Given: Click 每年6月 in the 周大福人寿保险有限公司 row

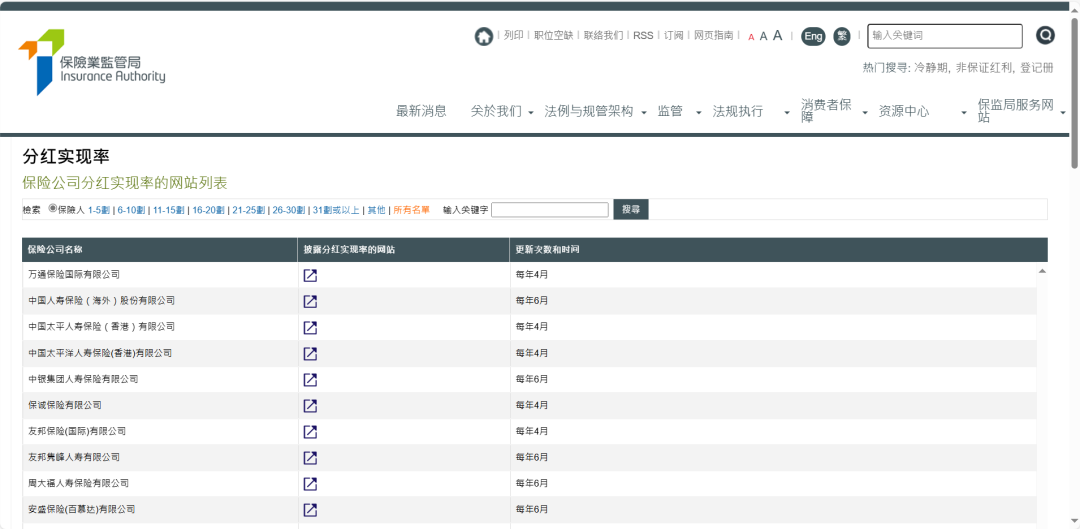Looking at the screenshot, I should coord(532,484).
